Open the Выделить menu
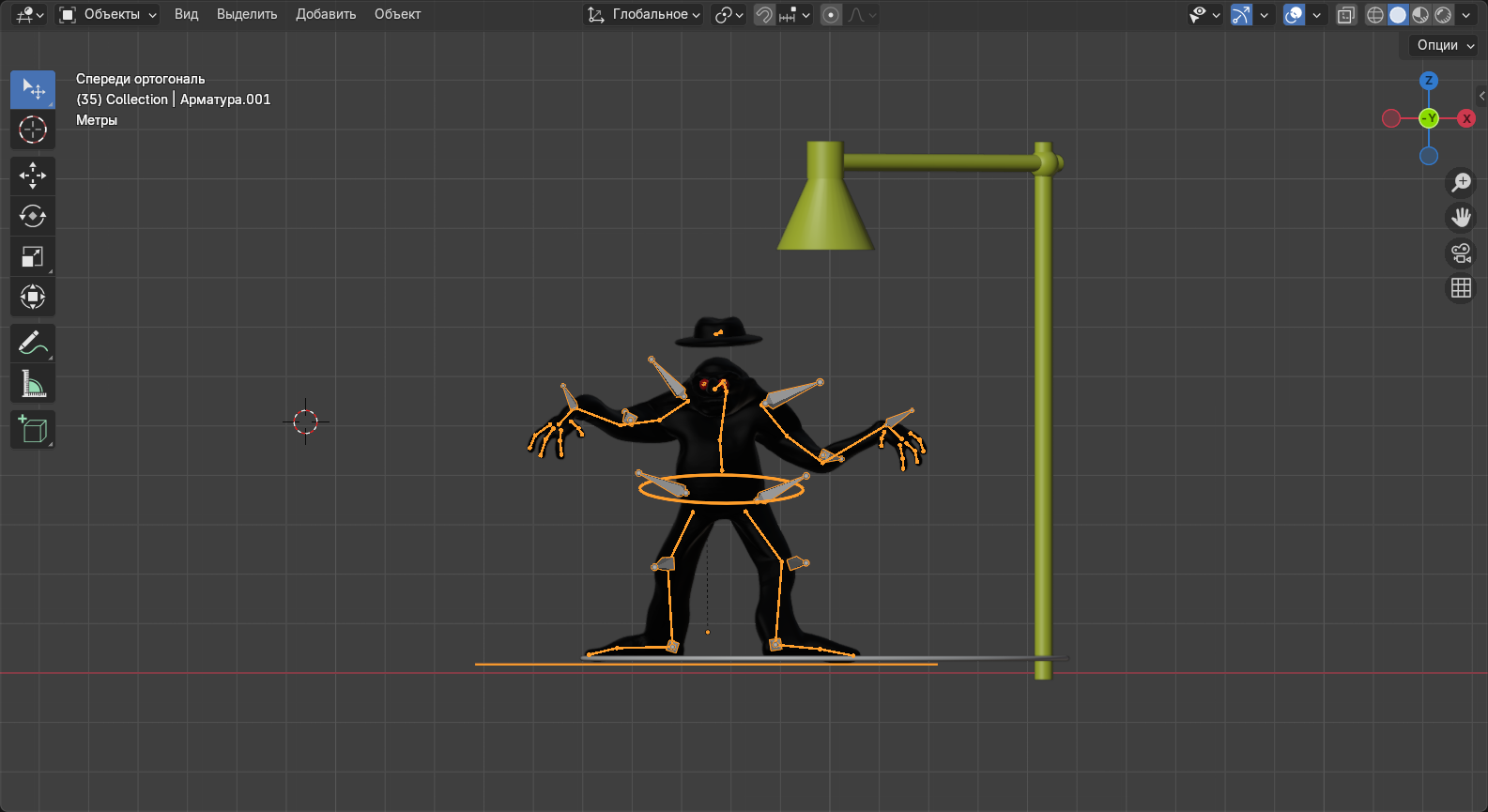Viewport: 1488px width, 812px height. [247, 15]
